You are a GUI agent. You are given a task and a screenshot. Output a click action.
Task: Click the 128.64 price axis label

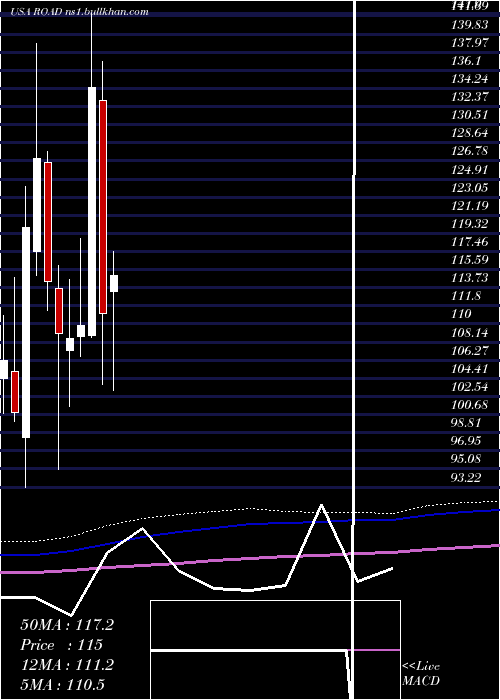[x=470, y=133]
